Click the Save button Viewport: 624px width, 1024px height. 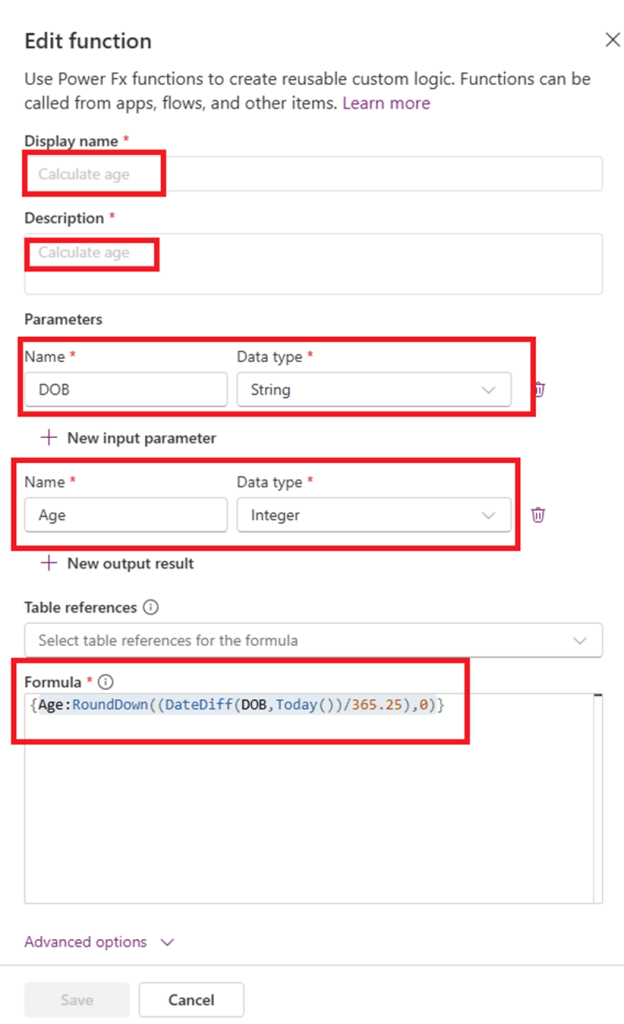point(77,1000)
